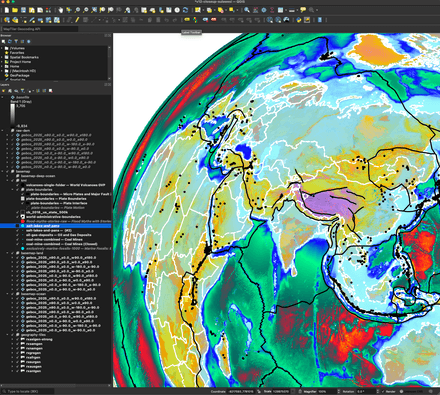Select the Zoom In magnifier tool
440x395 pixels.
point(77,10)
